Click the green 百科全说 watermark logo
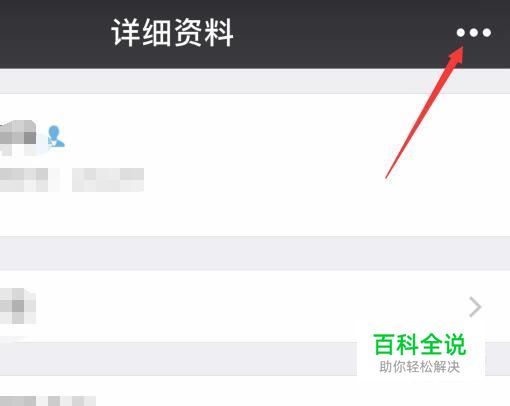Image resolution: width=510 pixels, height=406 pixels. click(x=420, y=345)
